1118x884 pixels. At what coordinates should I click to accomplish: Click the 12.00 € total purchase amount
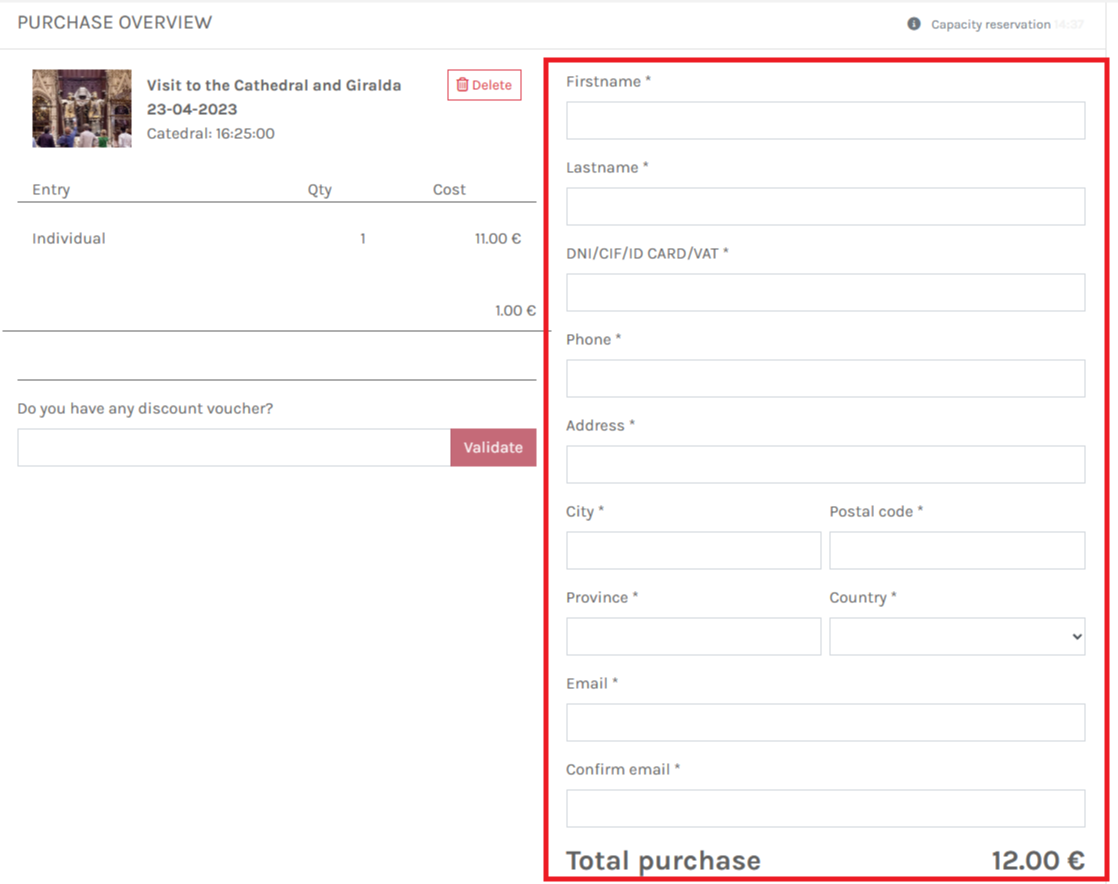[1038, 860]
